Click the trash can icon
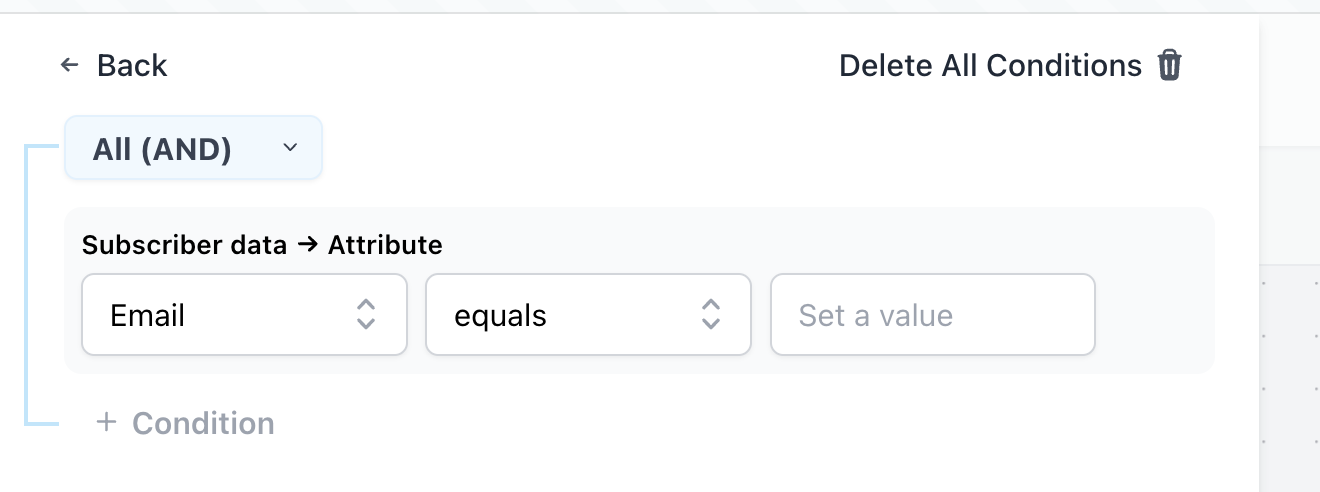This screenshot has width=1320, height=492. point(1170,65)
